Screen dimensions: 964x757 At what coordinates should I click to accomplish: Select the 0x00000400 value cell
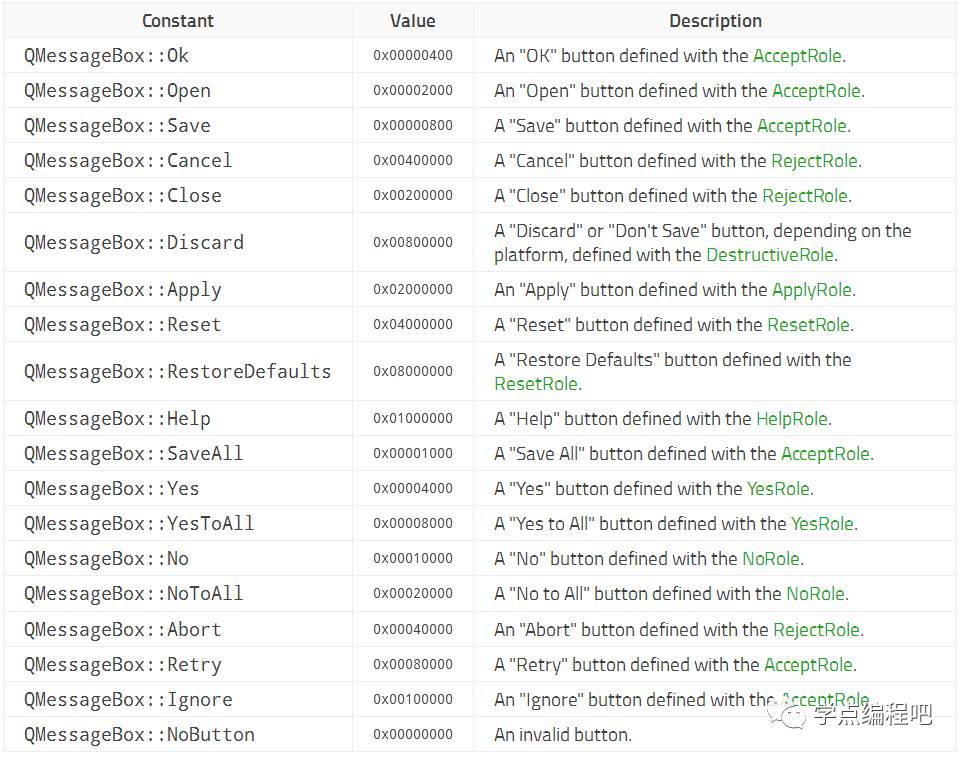(413, 55)
